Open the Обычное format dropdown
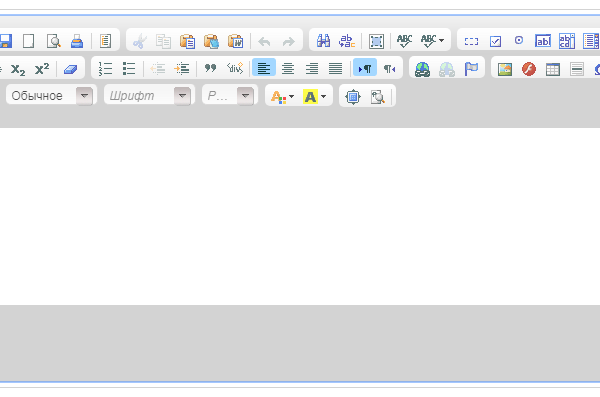Screen dimensions: 600x397 50,95
